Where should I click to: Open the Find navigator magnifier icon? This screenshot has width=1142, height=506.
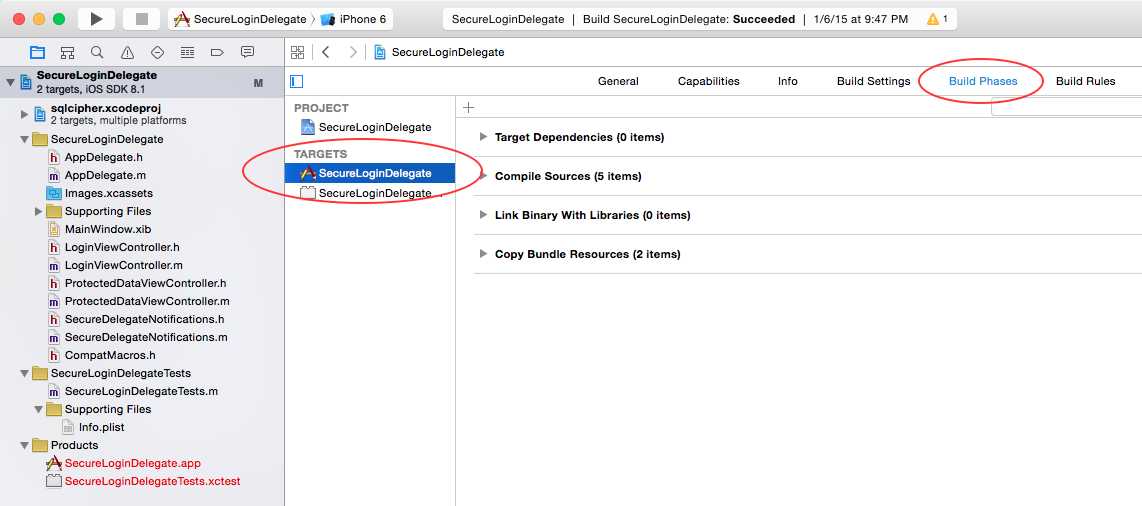(97, 52)
